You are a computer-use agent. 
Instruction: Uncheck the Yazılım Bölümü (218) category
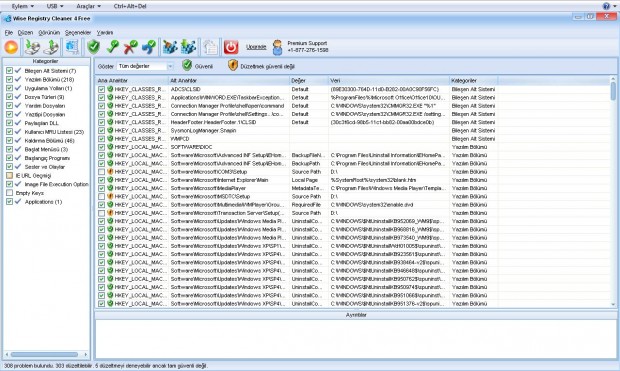(x=9, y=80)
